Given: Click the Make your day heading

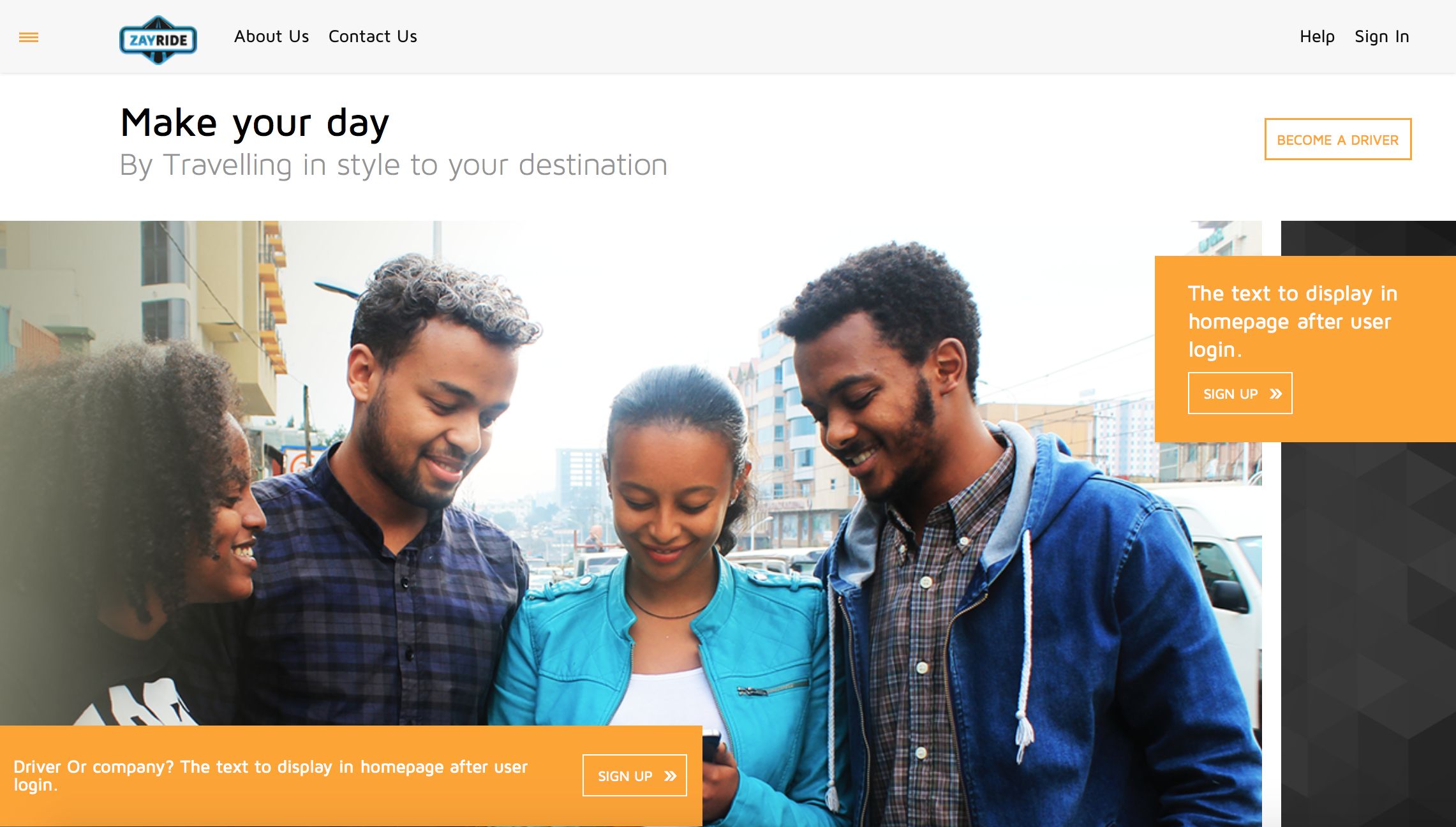Looking at the screenshot, I should tap(255, 123).
